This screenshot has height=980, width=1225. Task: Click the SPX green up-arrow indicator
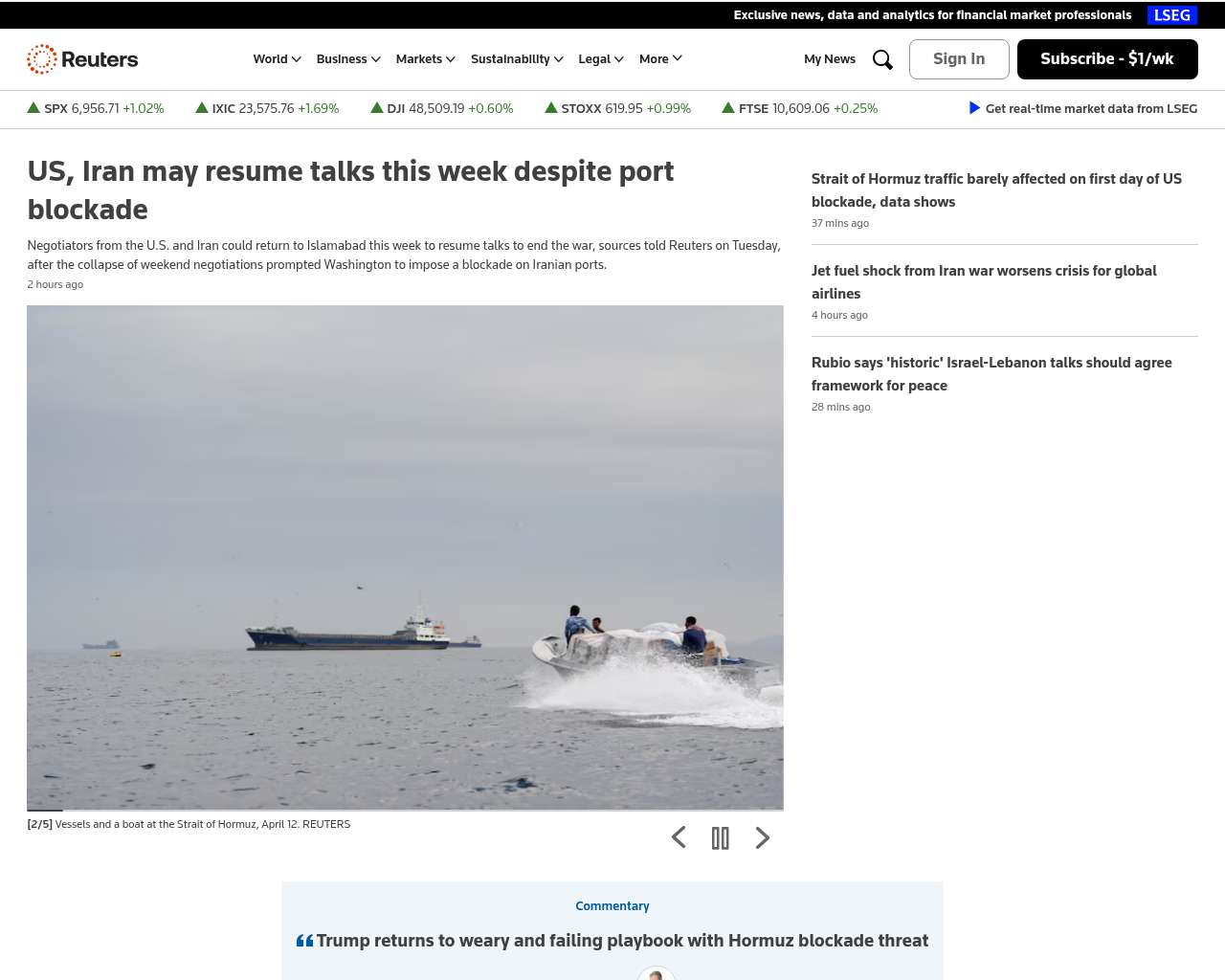click(33, 108)
